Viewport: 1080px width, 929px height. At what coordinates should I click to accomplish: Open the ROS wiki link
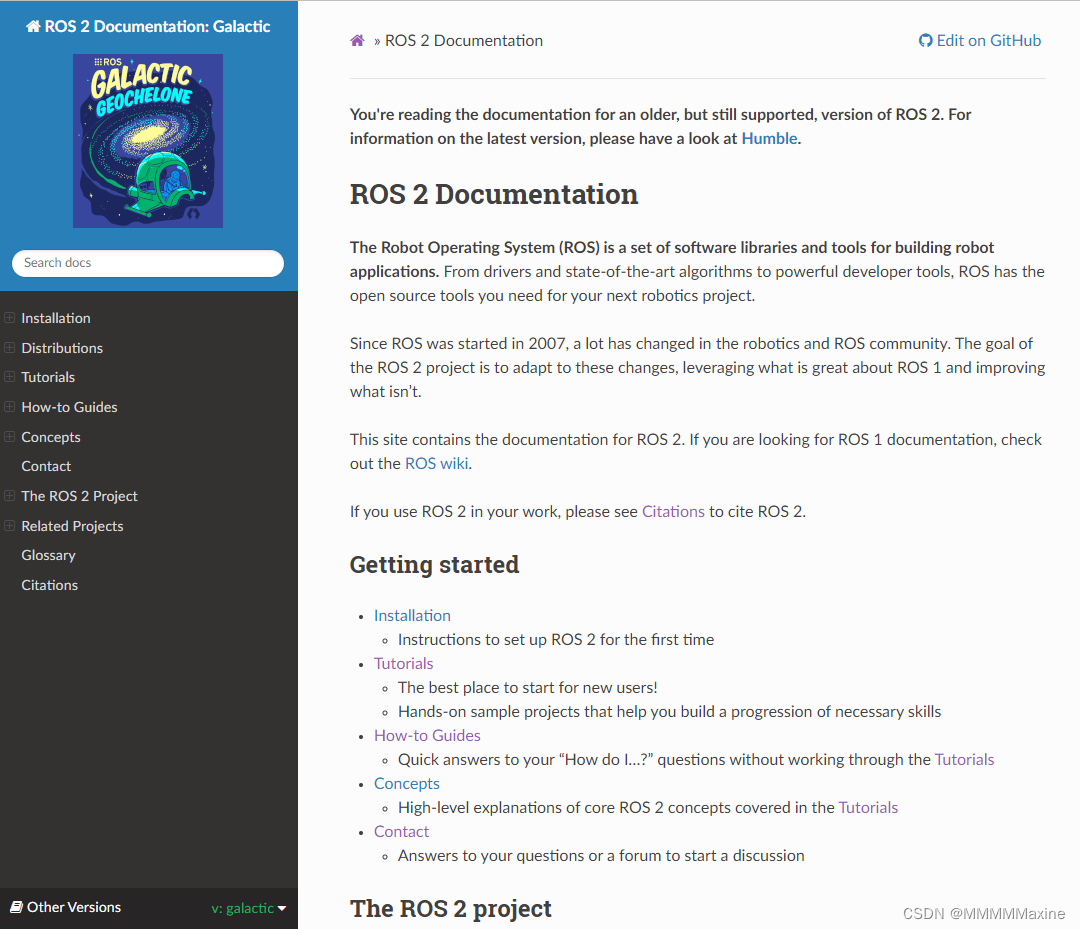coord(437,463)
